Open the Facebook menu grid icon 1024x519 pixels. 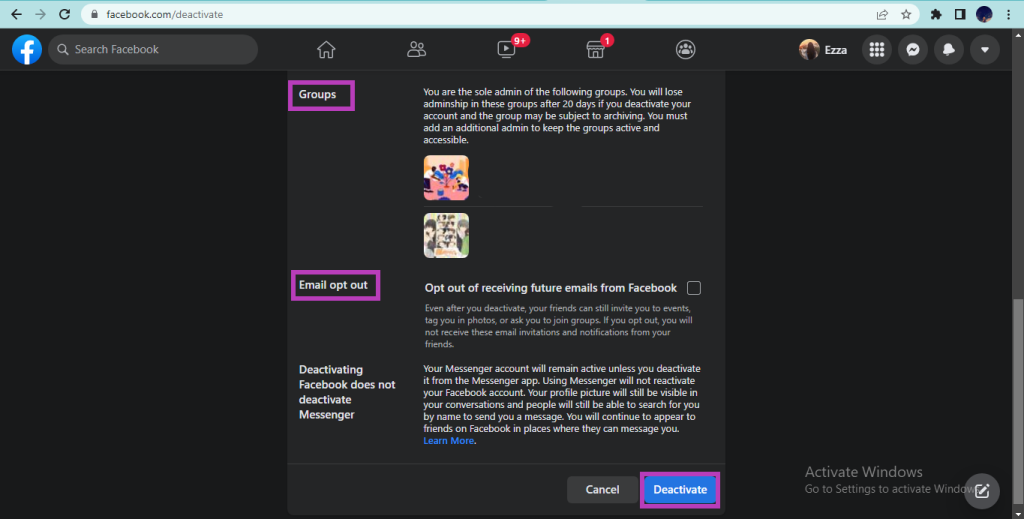876,50
